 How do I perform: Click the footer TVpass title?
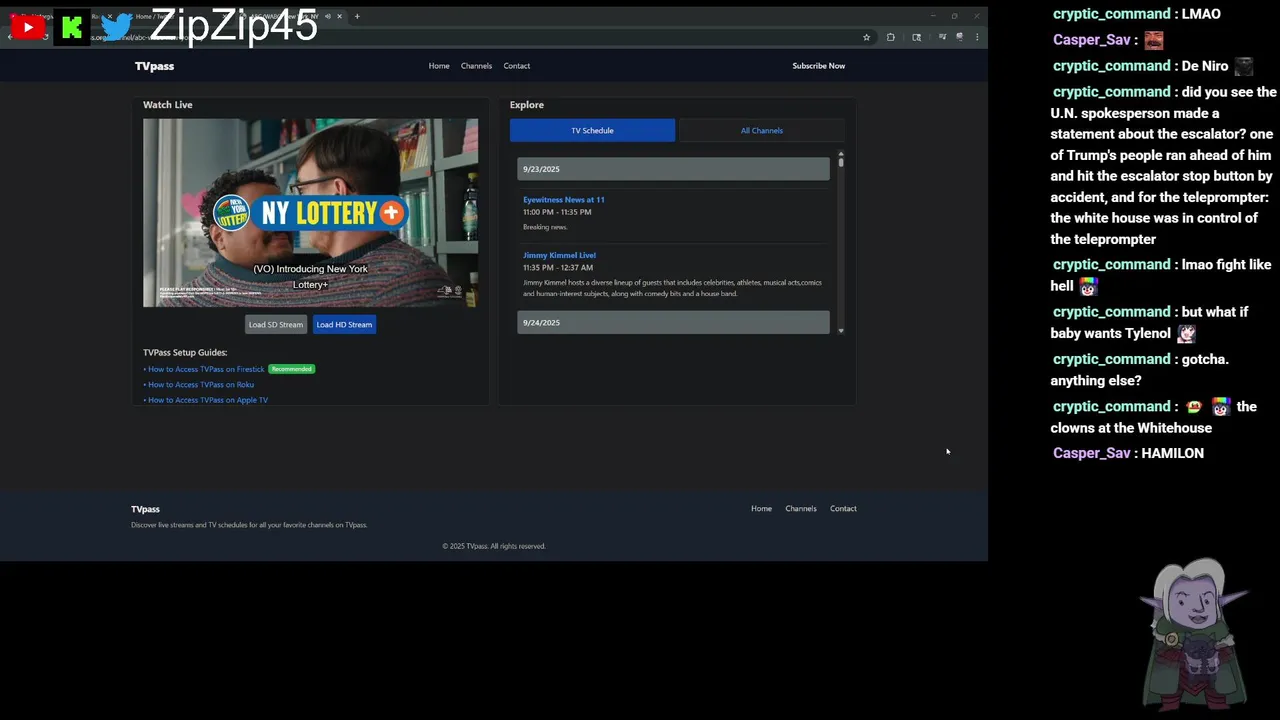point(145,509)
